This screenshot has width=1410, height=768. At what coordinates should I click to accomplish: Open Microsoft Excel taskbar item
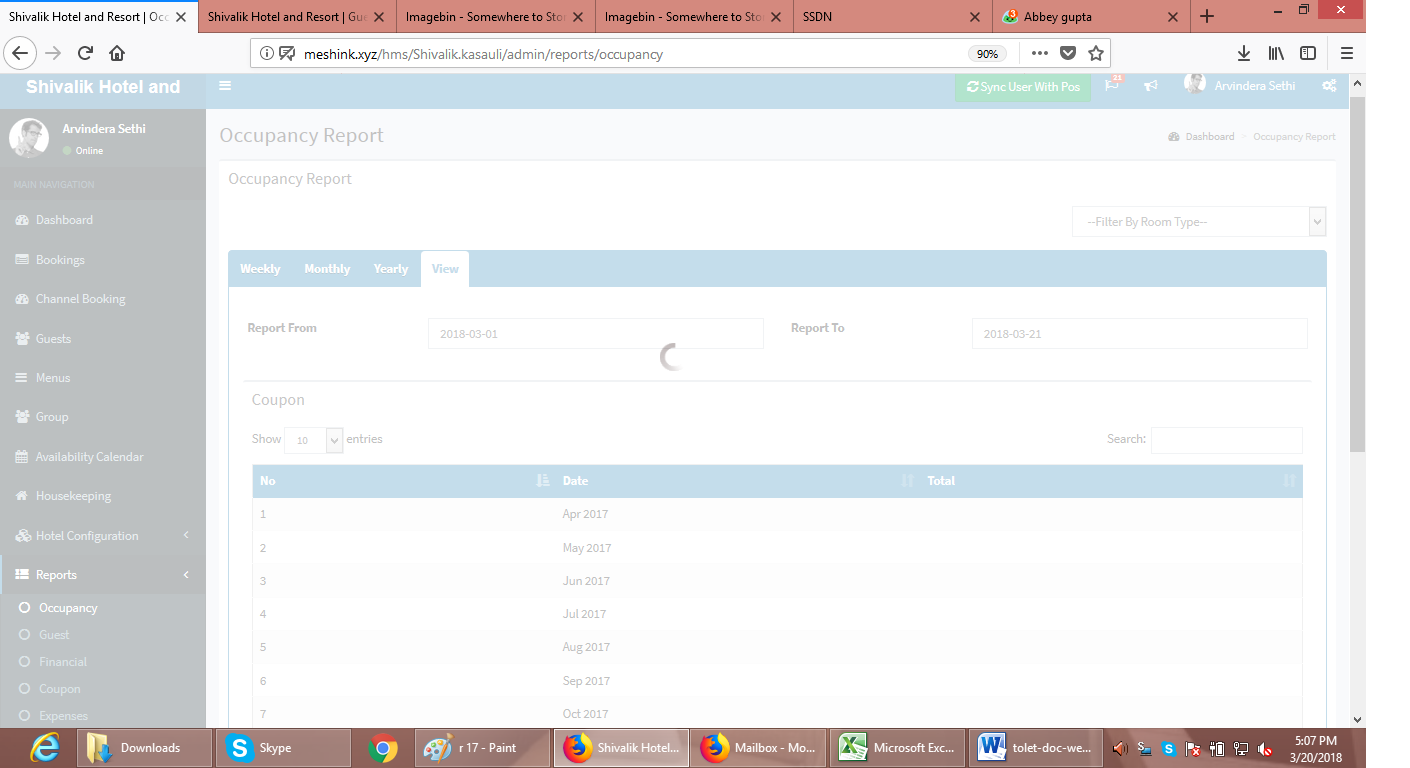(899, 747)
